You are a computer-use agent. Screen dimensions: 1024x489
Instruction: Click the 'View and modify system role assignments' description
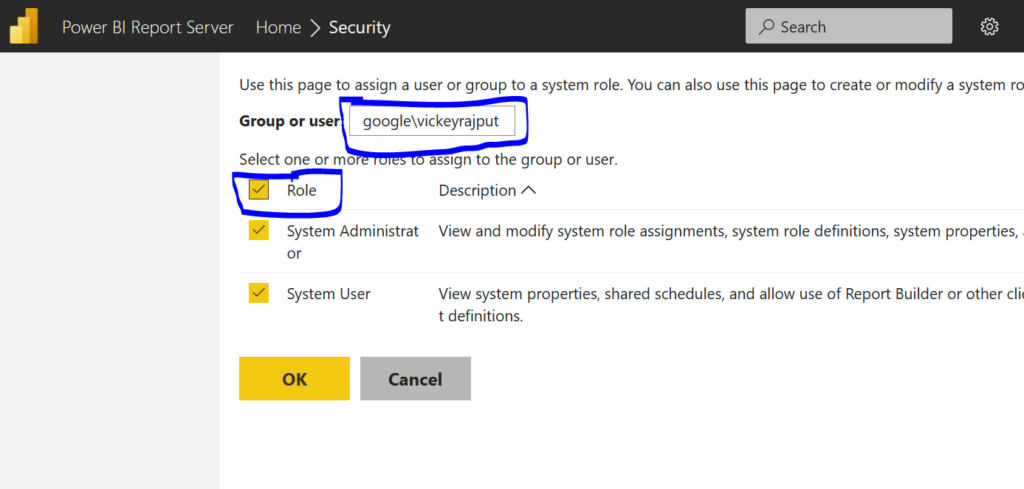[731, 231]
